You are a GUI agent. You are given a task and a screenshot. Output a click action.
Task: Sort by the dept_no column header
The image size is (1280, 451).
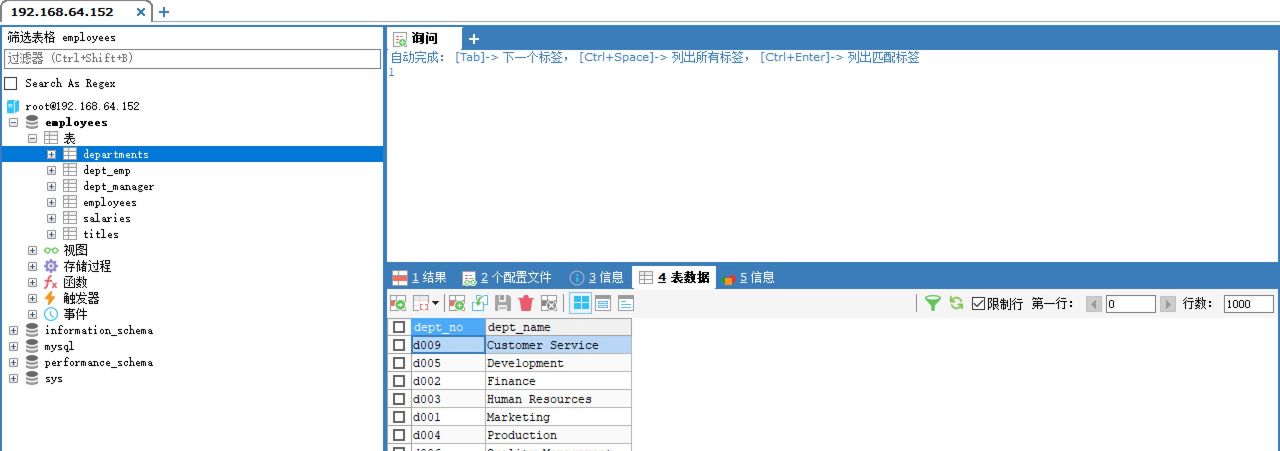click(x=448, y=327)
